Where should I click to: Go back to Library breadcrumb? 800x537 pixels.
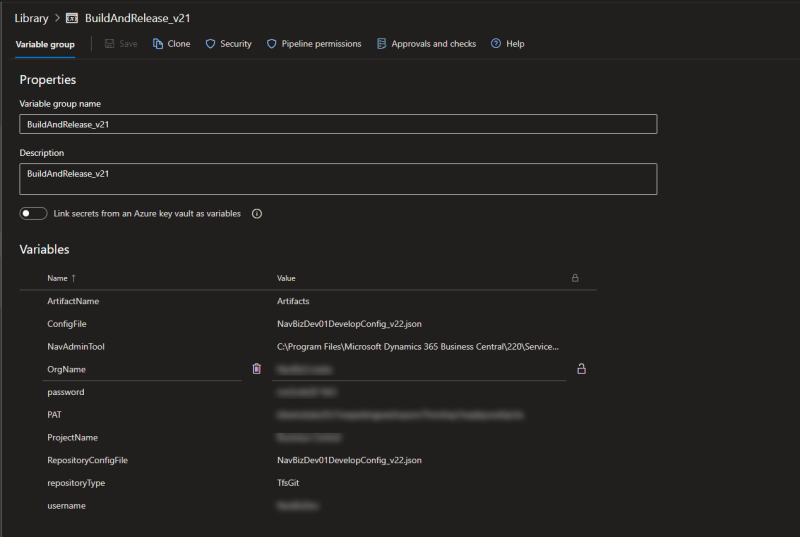click(x=31, y=18)
